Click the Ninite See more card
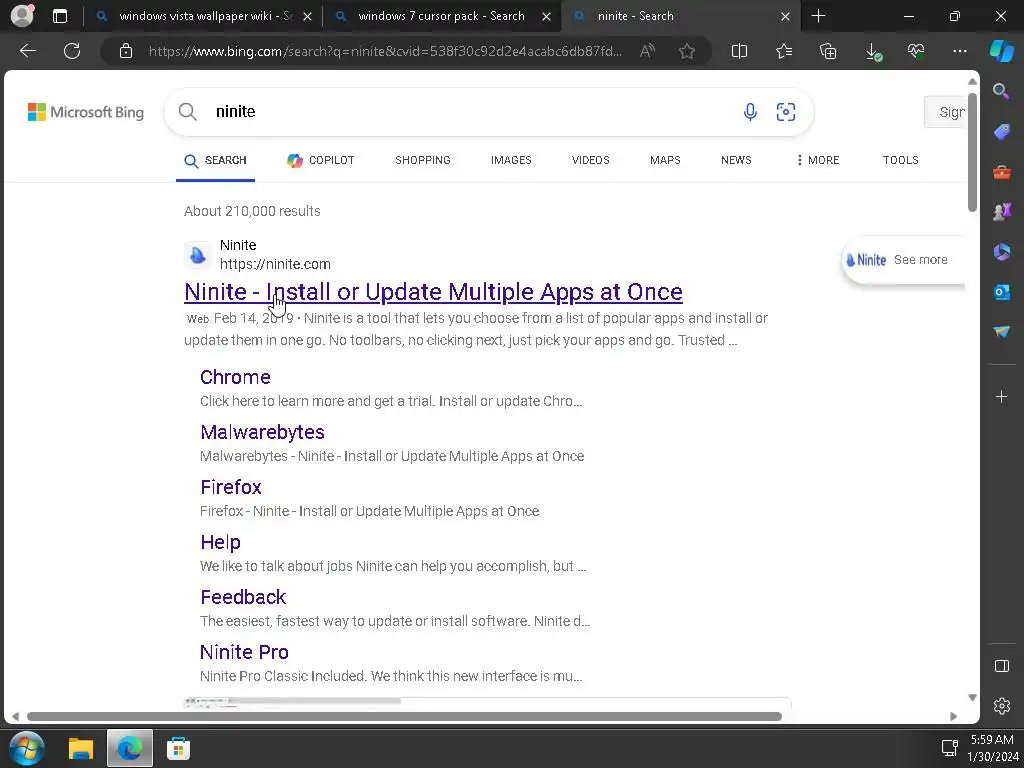The width and height of the screenshot is (1024, 768). tap(903, 260)
